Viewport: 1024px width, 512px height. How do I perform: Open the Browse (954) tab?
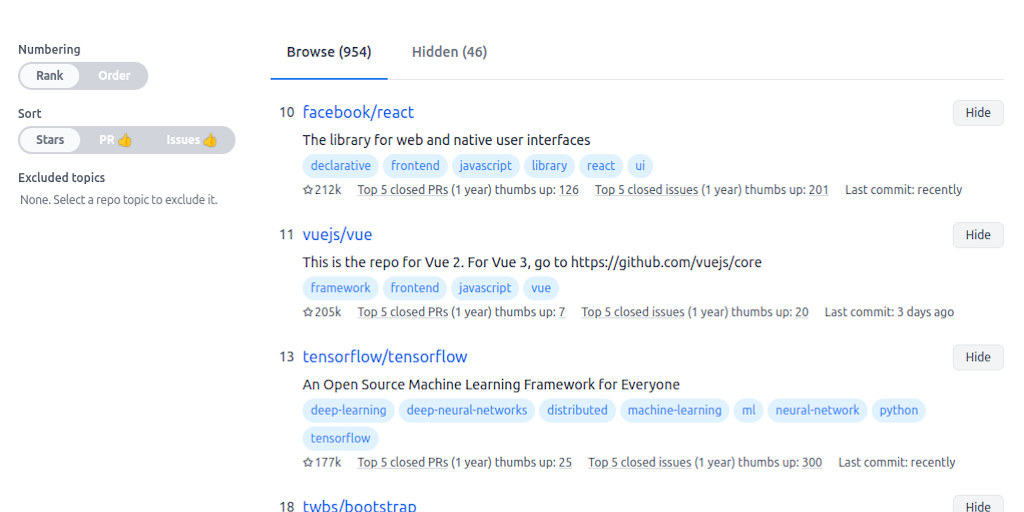[x=329, y=52]
